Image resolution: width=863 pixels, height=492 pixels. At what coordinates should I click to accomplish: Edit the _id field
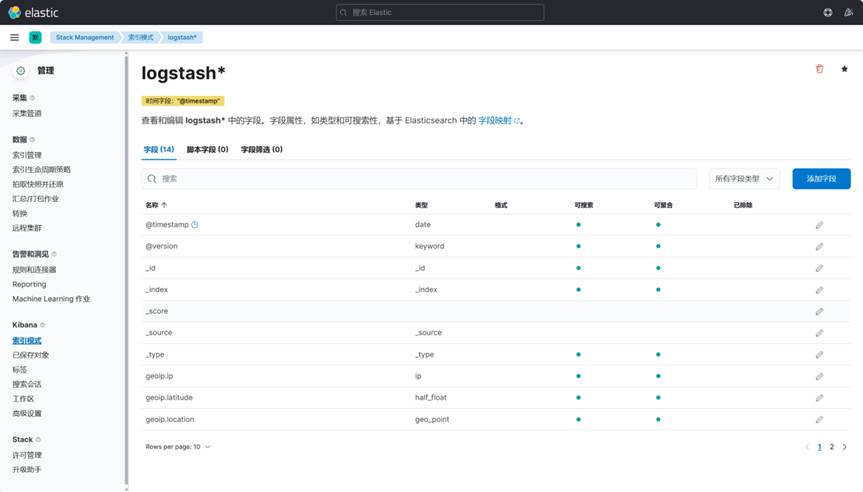click(x=820, y=268)
